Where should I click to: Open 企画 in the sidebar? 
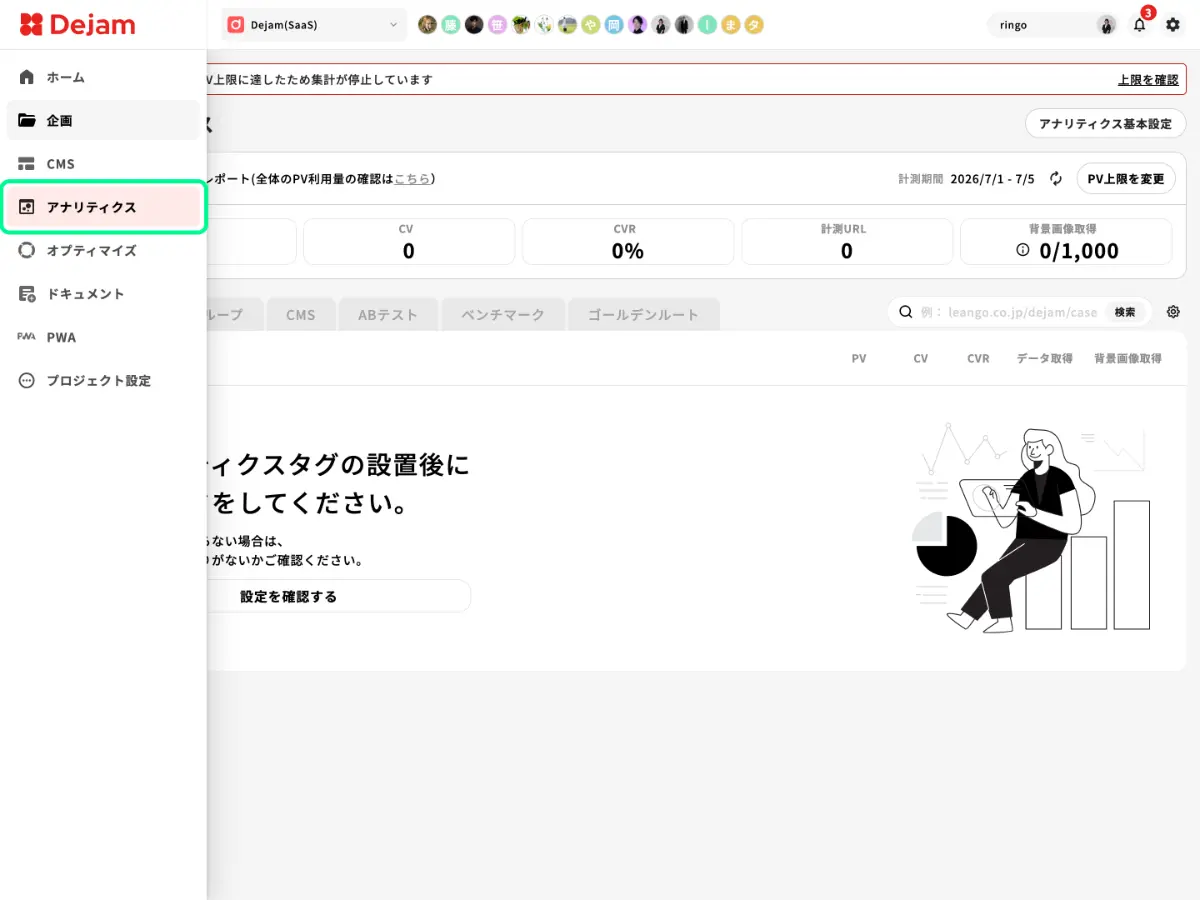[103, 120]
